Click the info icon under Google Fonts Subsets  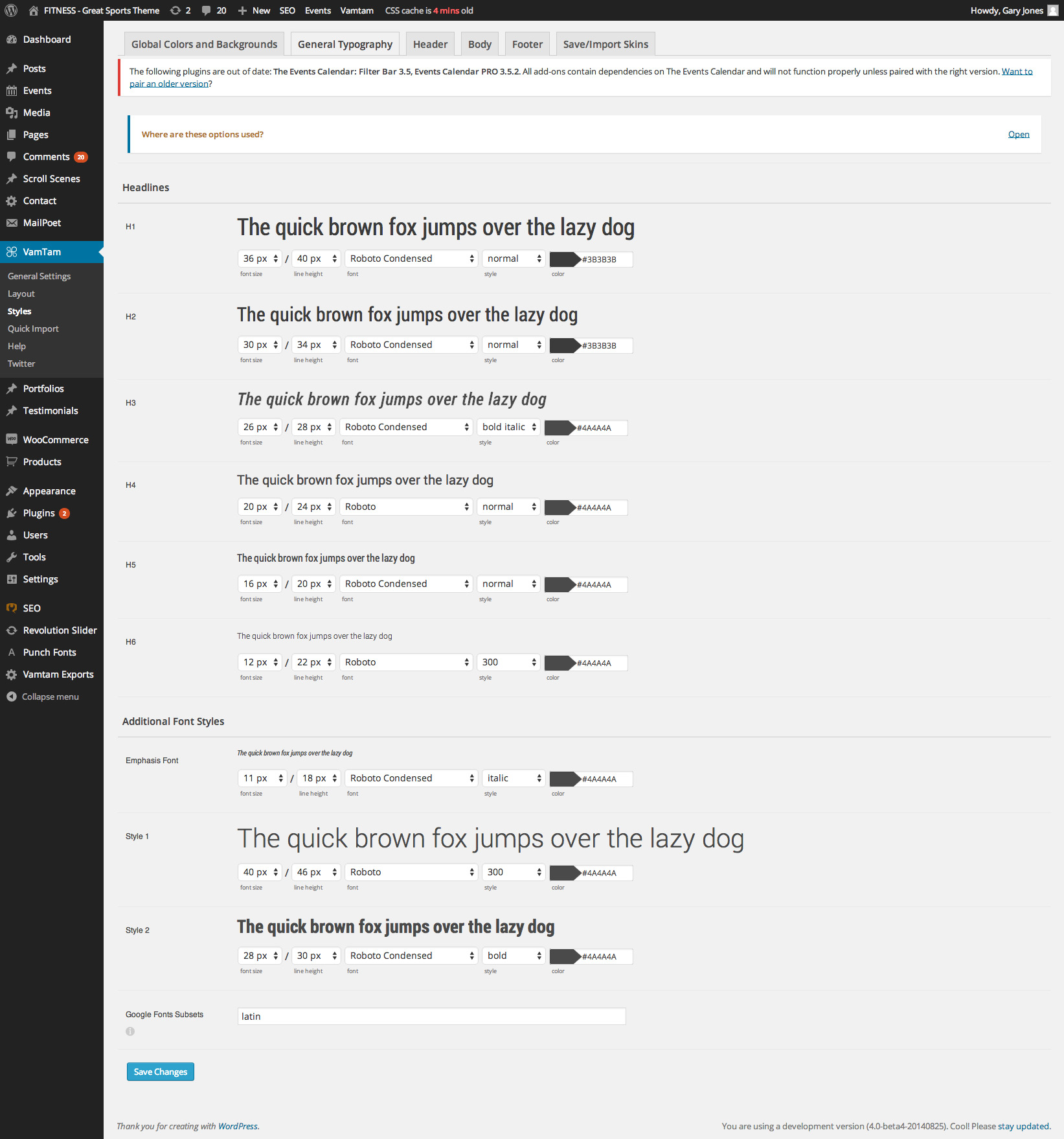tap(130, 1031)
